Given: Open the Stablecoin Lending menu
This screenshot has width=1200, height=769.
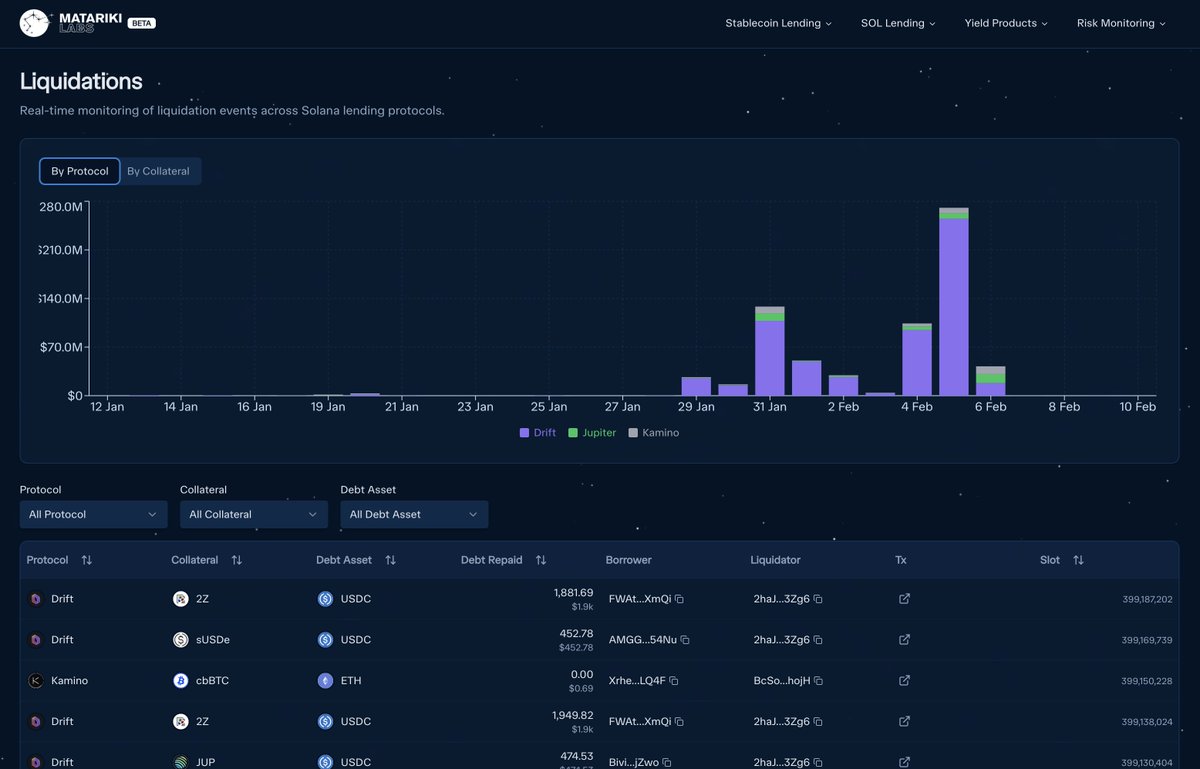Looking at the screenshot, I should tap(779, 23).
